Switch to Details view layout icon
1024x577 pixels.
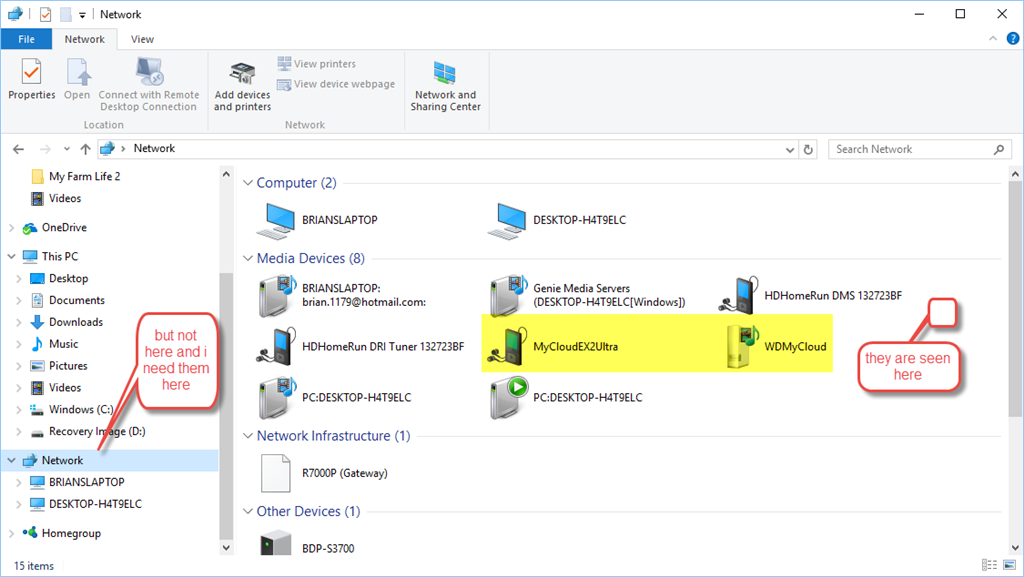click(989, 565)
